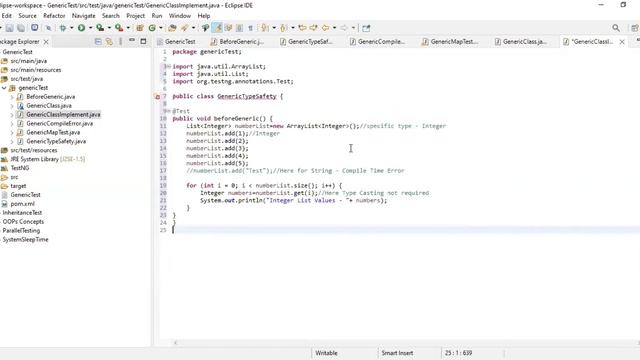This screenshot has height=360, width=640.
Task: Click the New Java Class icon
Action: point(152,28)
